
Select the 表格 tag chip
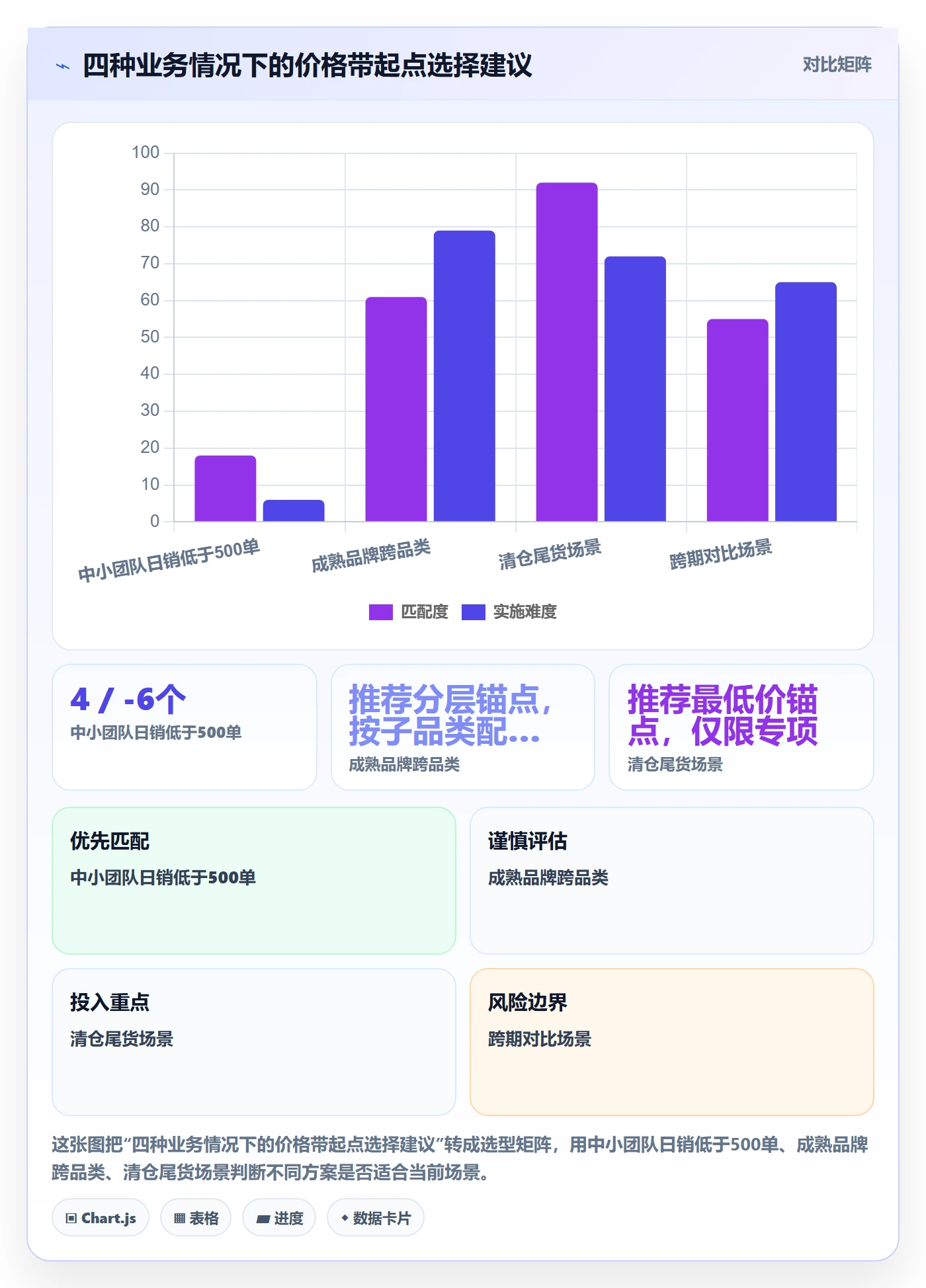[x=196, y=1218]
